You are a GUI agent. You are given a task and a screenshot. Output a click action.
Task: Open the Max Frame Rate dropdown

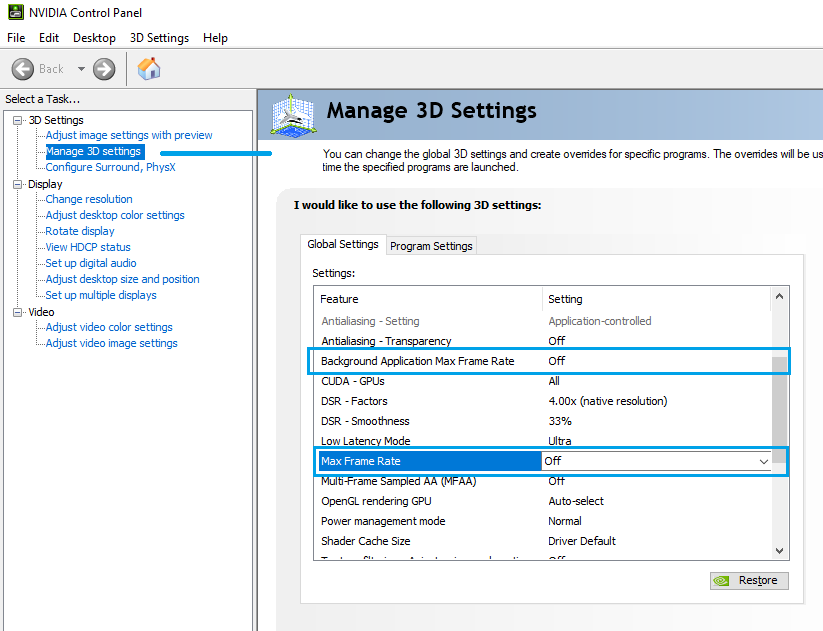click(x=764, y=461)
